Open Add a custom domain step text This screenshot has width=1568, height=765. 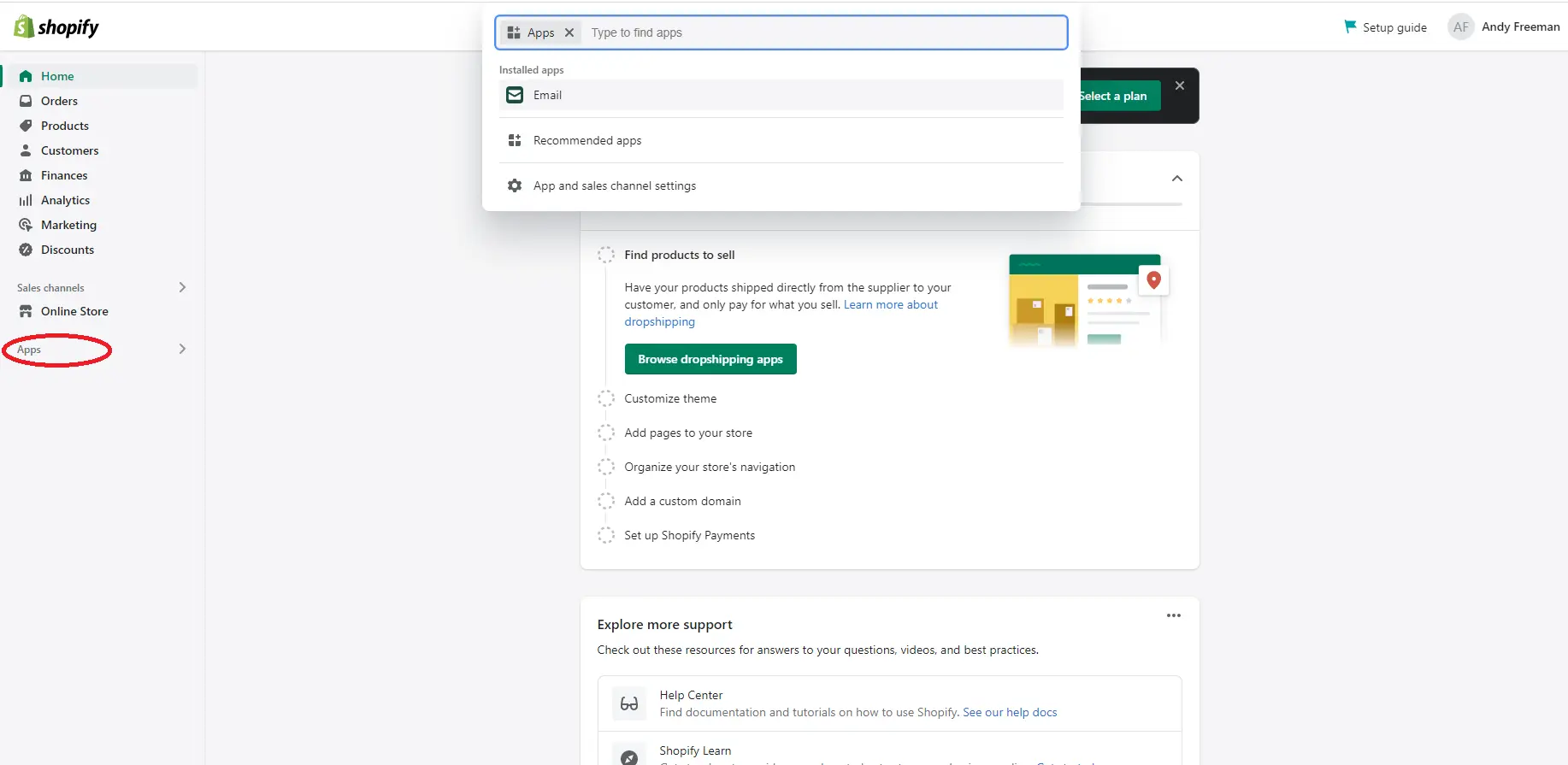tap(682, 501)
